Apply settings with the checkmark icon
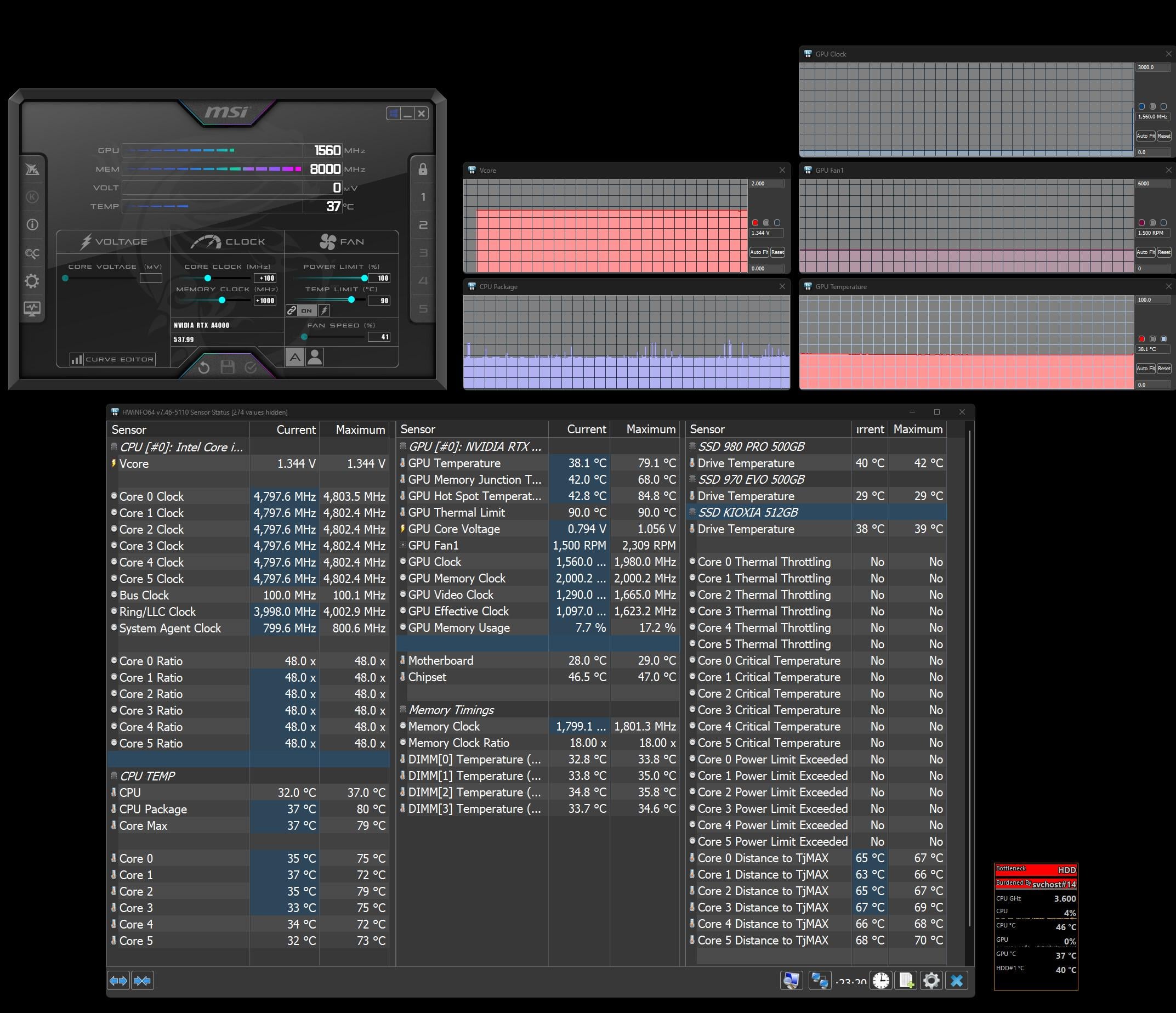 [x=251, y=367]
